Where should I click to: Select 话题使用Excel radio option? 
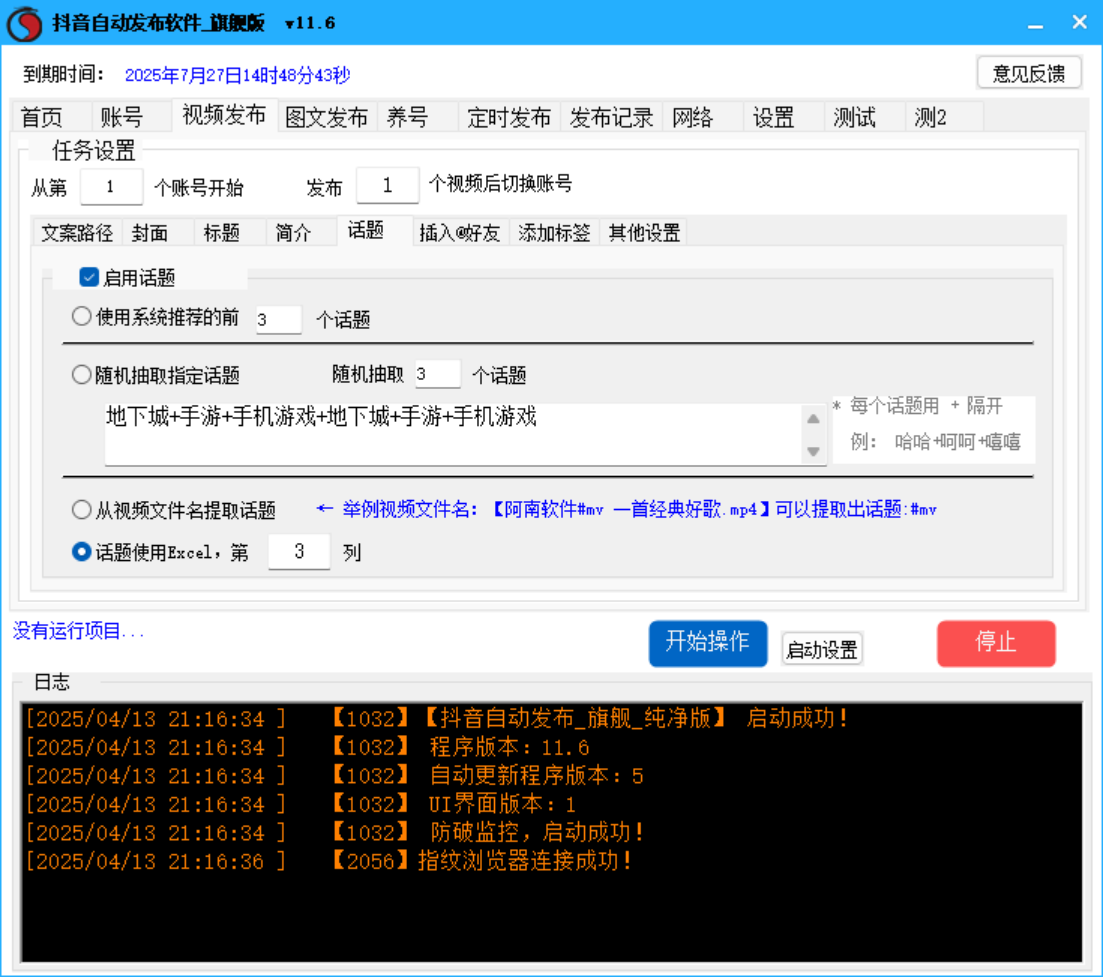click(x=82, y=552)
